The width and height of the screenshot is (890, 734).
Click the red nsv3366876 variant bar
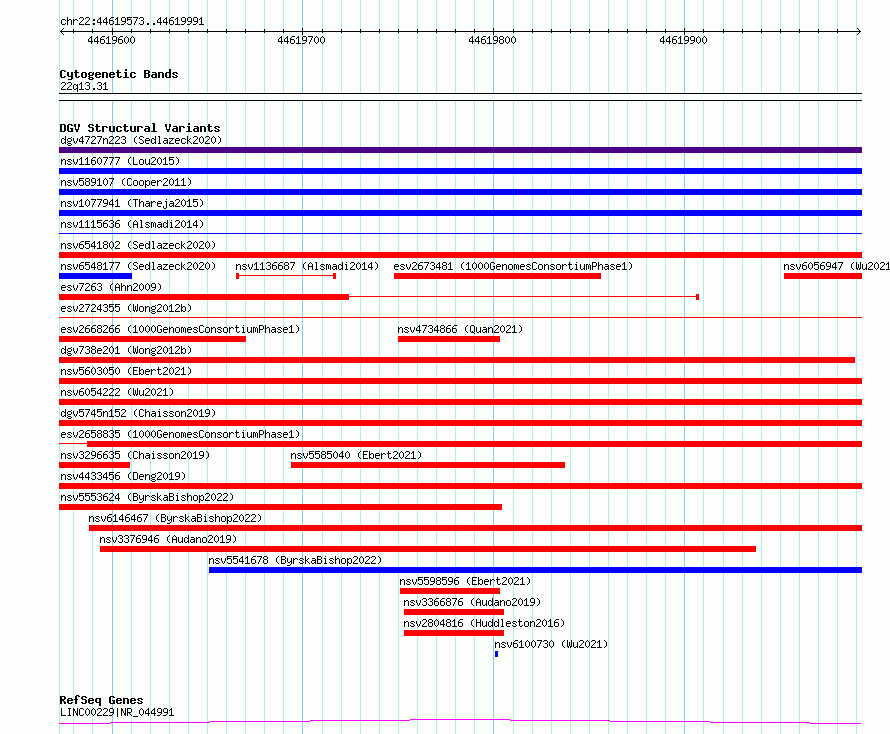pyautogui.click(x=454, y=612)
